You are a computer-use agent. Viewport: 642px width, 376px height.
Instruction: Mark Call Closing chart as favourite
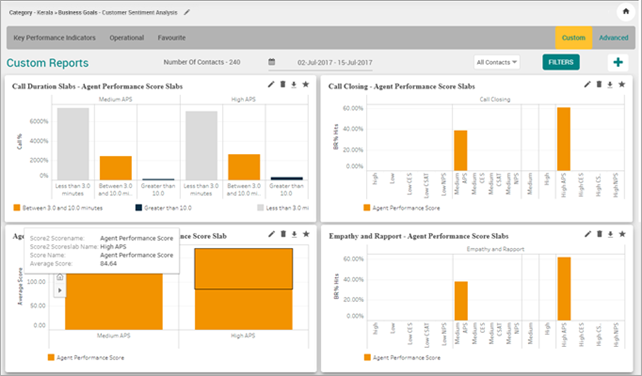622,84
